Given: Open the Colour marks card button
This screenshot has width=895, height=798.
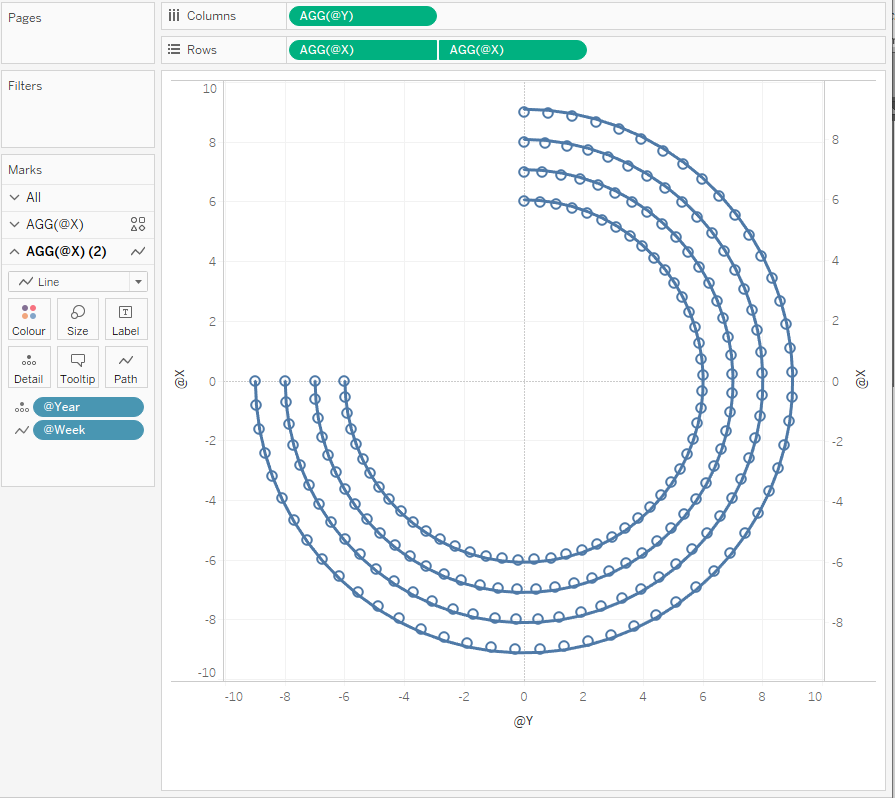Looking at the screenshot, I should 28,318.
